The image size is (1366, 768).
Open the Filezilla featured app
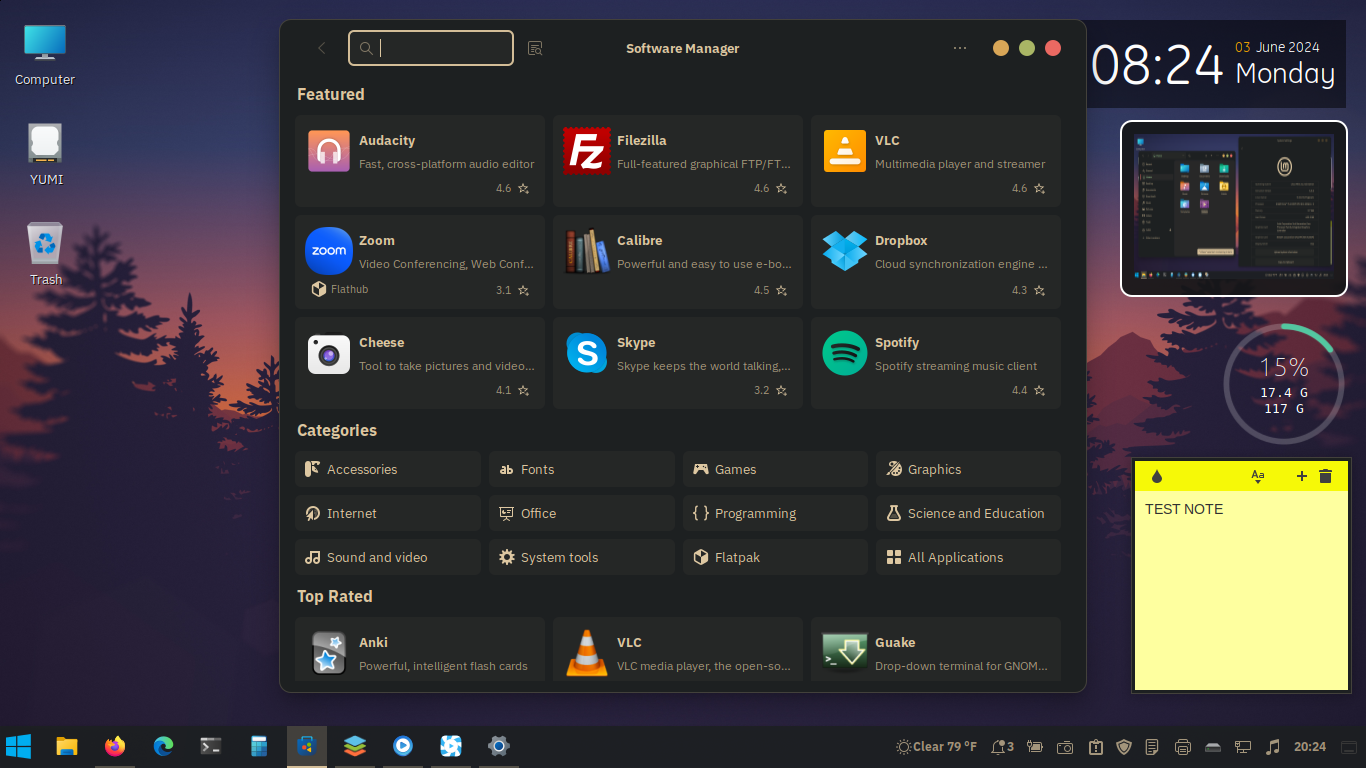(678, 161)
